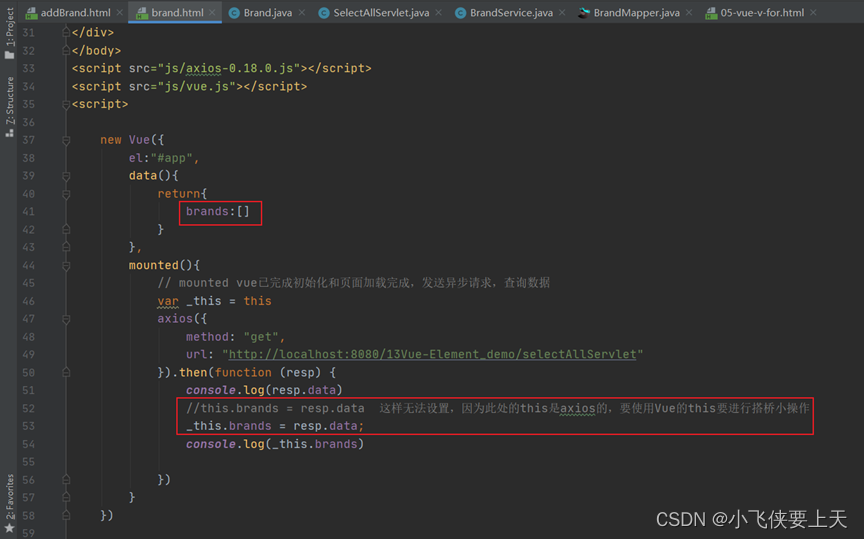This screenshot has height=539, width=864.
Task: Fold the axios call on line 47
Action: pyautogui.click(x=66, y=319)
